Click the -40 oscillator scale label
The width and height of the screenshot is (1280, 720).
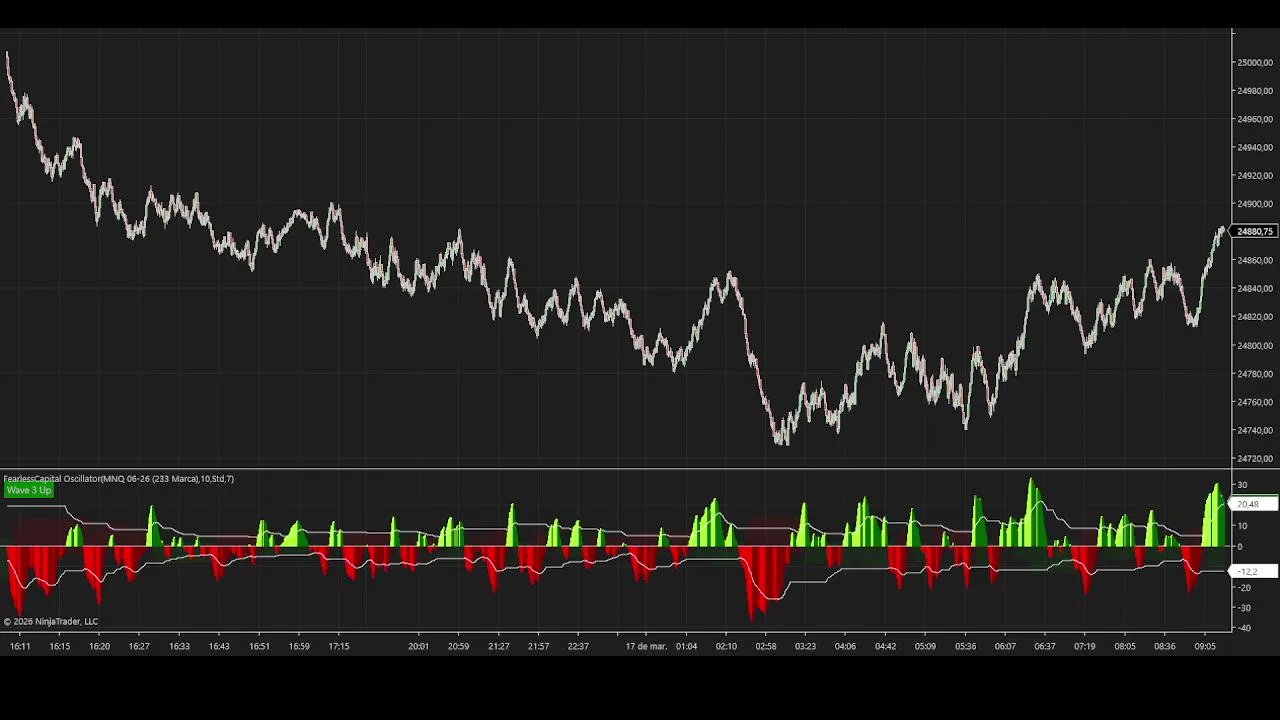[1242, 629]
